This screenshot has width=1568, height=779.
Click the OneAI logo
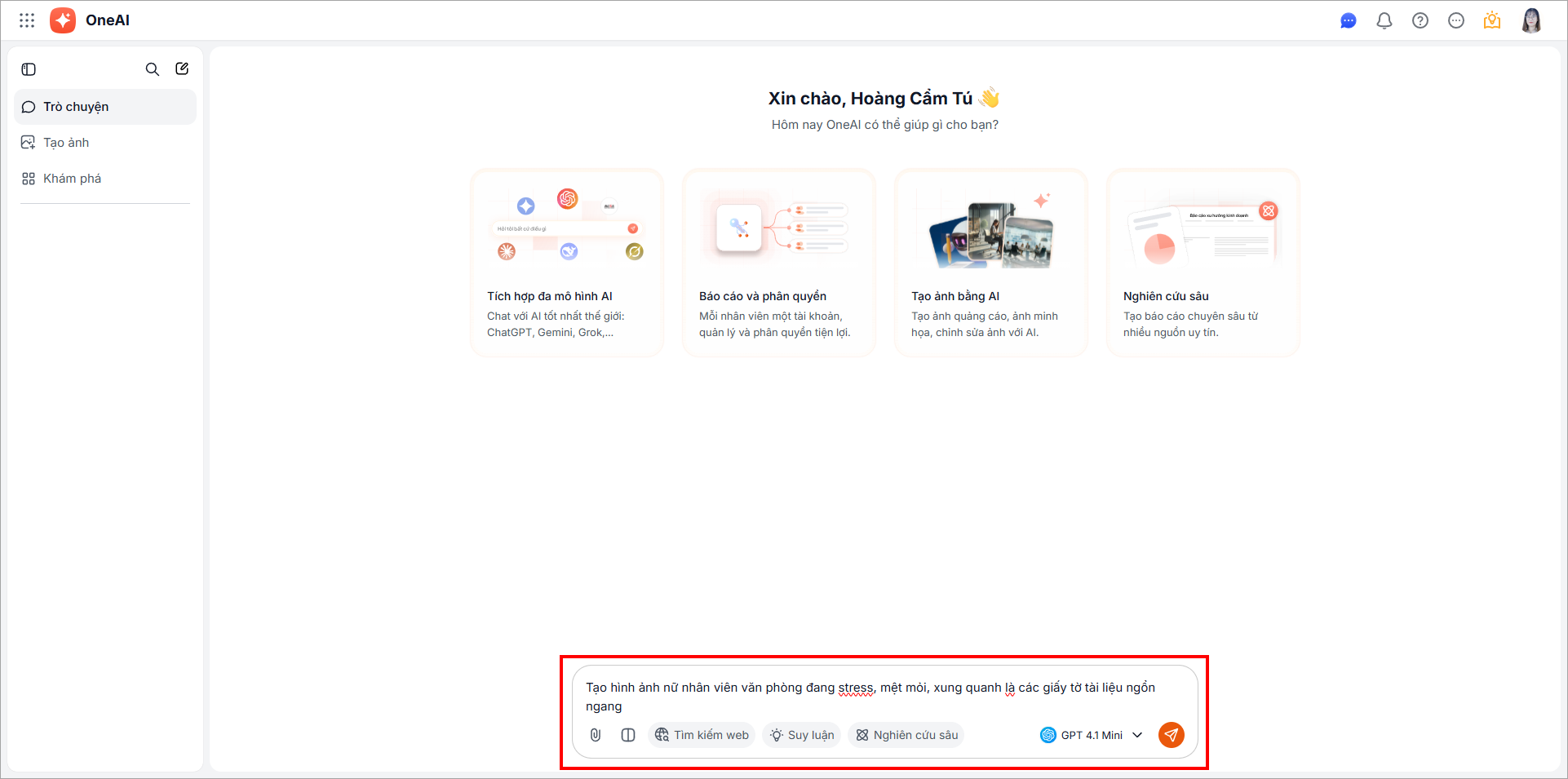[63, 20]
